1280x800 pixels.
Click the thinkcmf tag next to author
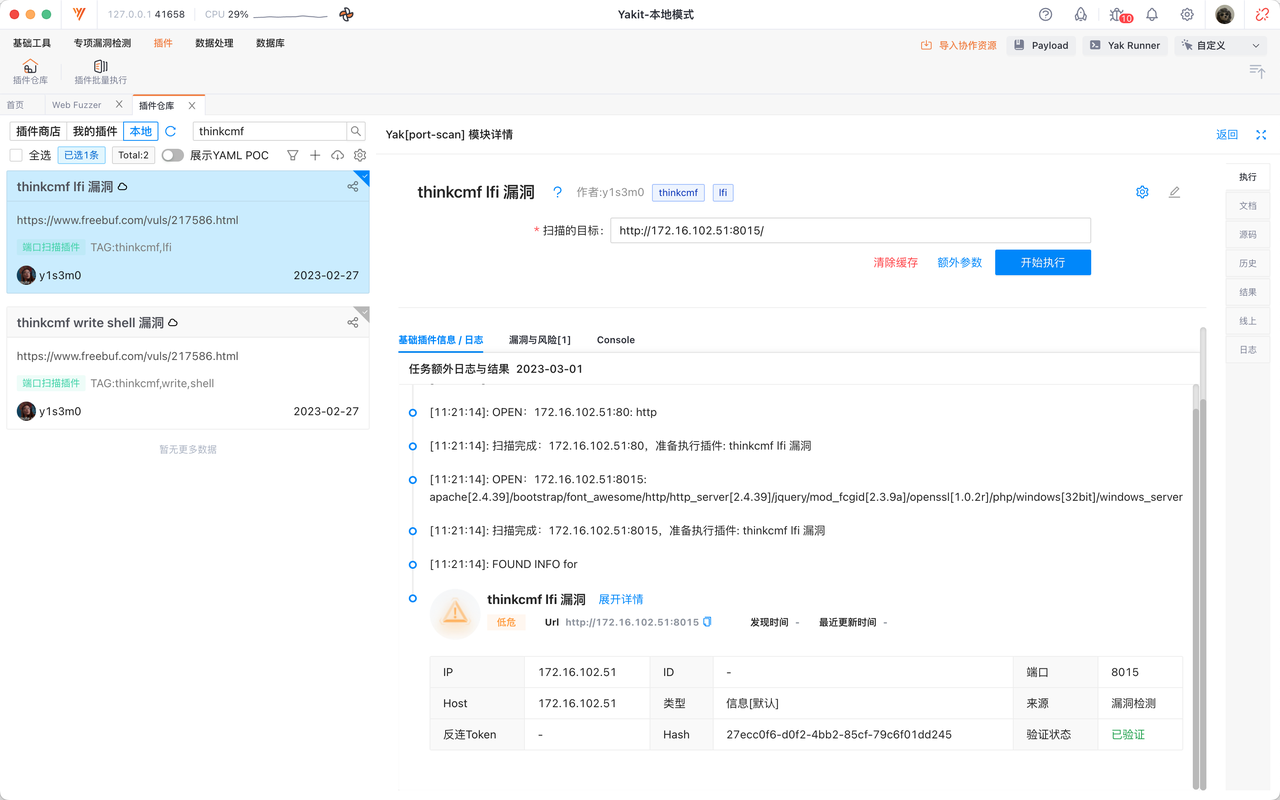tap(678, 192)
